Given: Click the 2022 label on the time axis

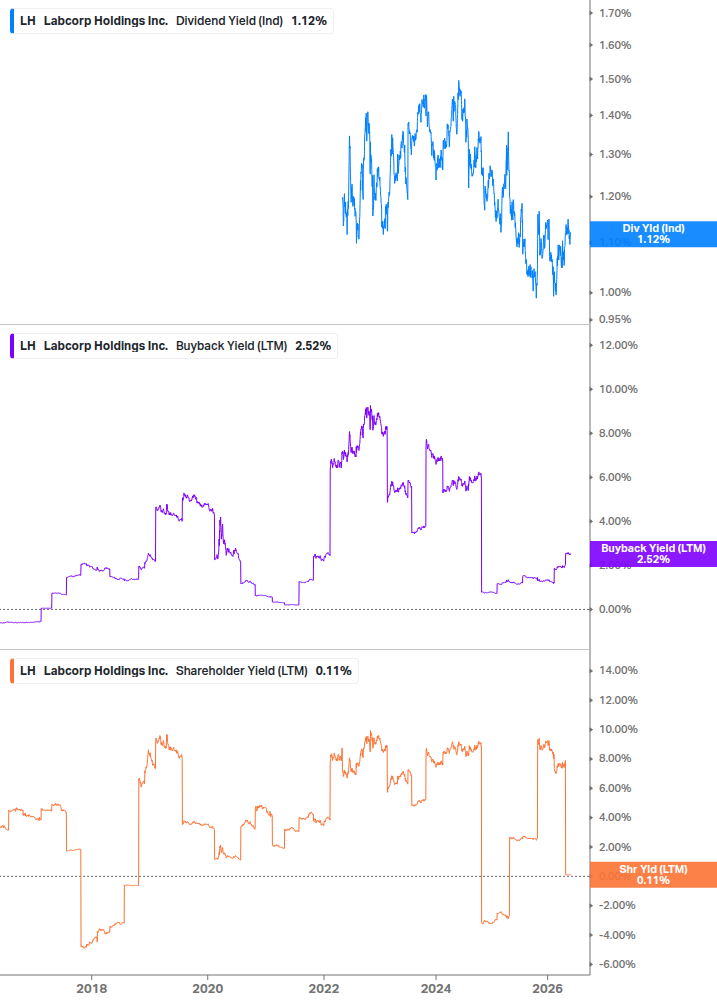Looking at the screenshot, I should pyautogui.click(x=324, y=988).
